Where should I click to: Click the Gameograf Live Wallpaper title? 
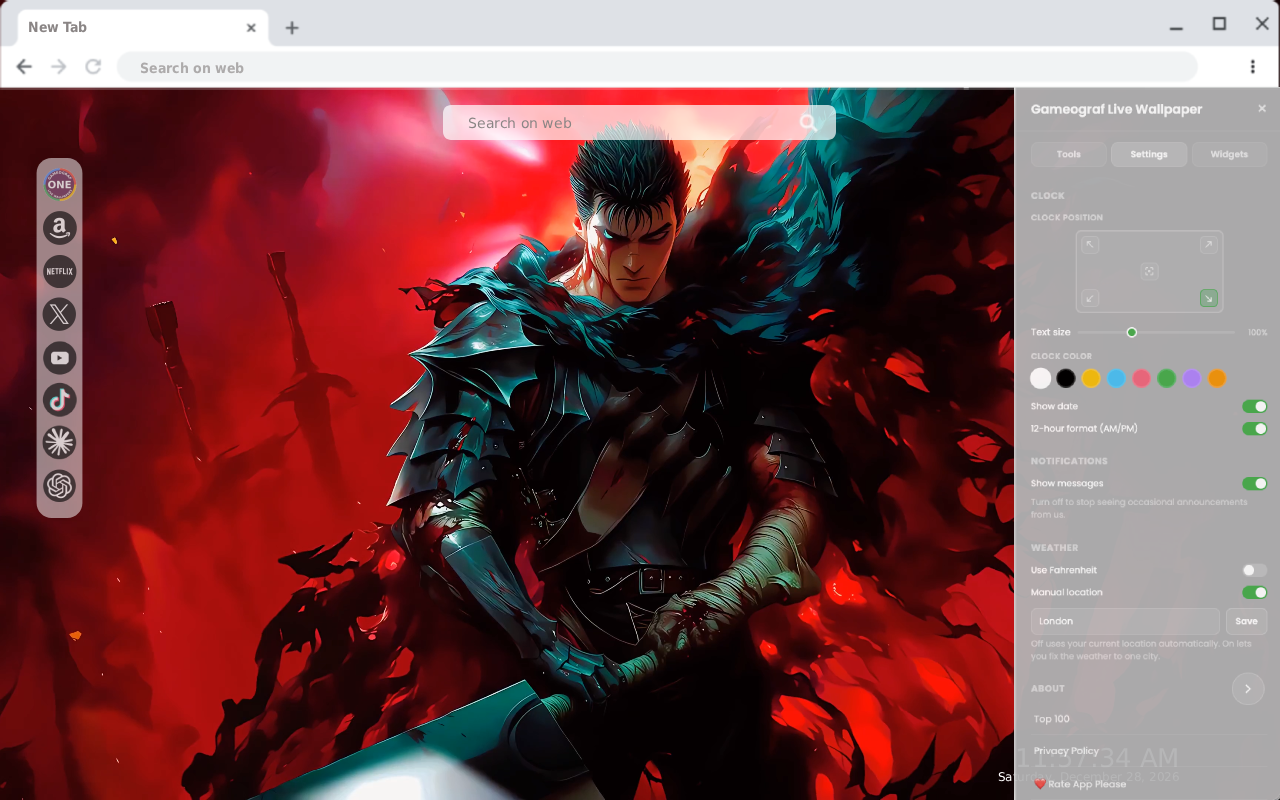tap(1116, 109)
